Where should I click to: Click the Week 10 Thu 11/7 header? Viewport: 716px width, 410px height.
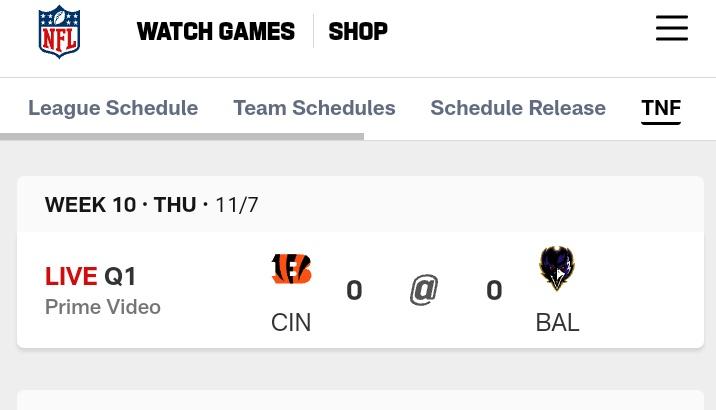(152, 205)
